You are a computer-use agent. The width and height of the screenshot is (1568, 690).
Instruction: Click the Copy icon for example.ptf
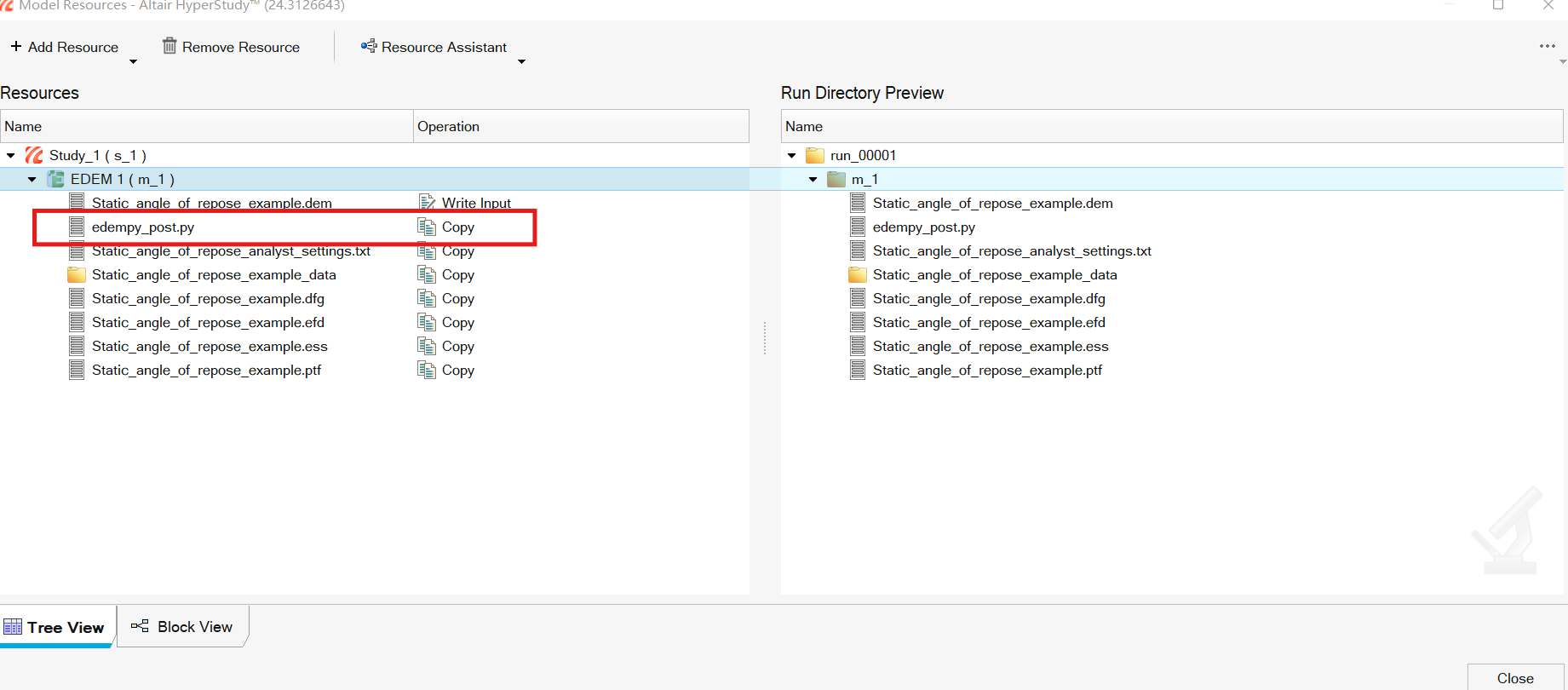click(427, 370)
